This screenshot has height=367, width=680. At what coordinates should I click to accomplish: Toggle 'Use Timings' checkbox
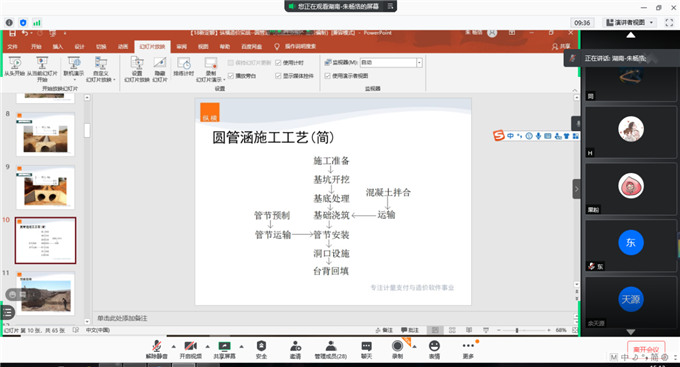point(278,62)
